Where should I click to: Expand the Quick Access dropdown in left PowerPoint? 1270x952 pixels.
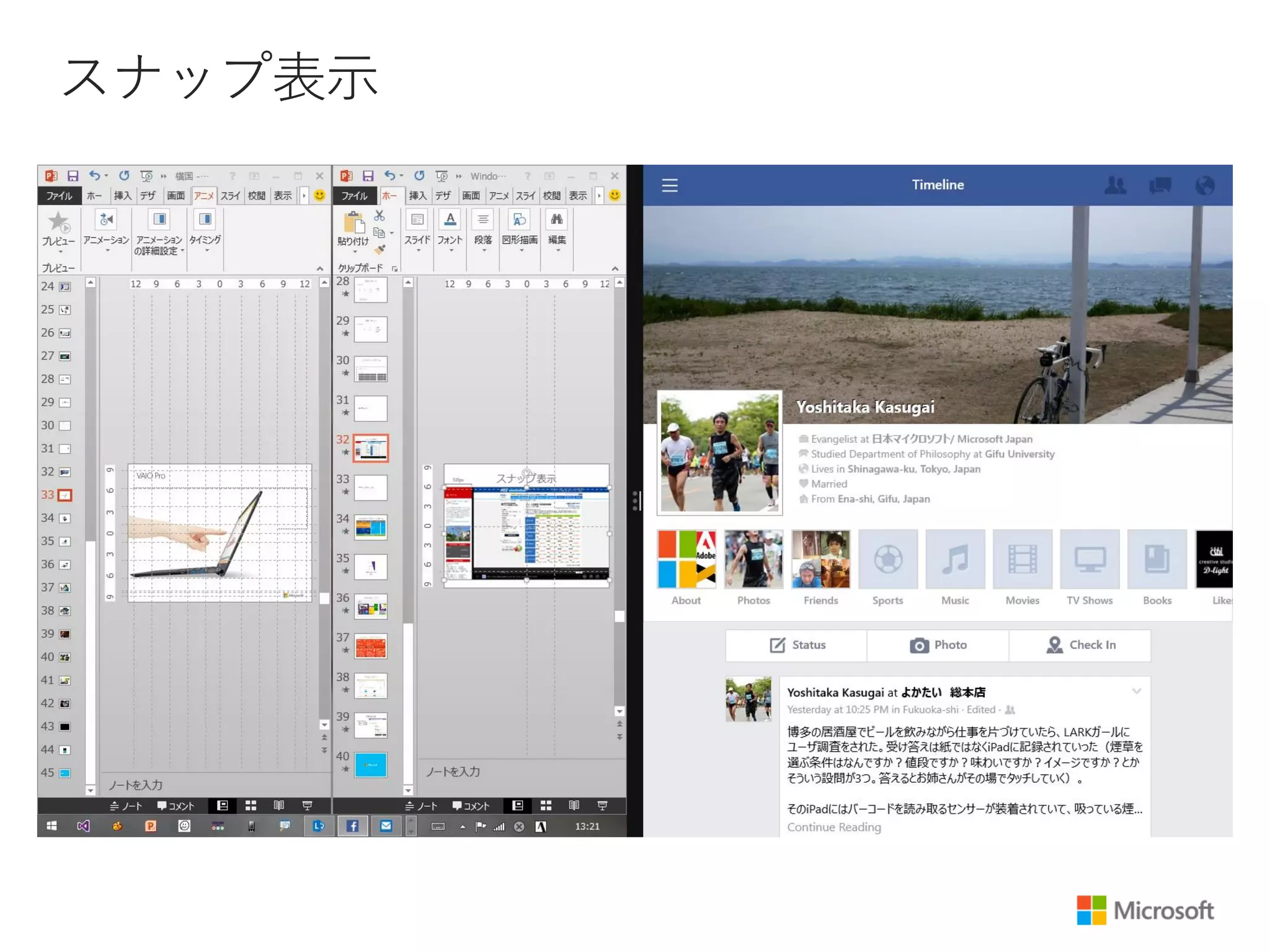[x=164, y=176]
